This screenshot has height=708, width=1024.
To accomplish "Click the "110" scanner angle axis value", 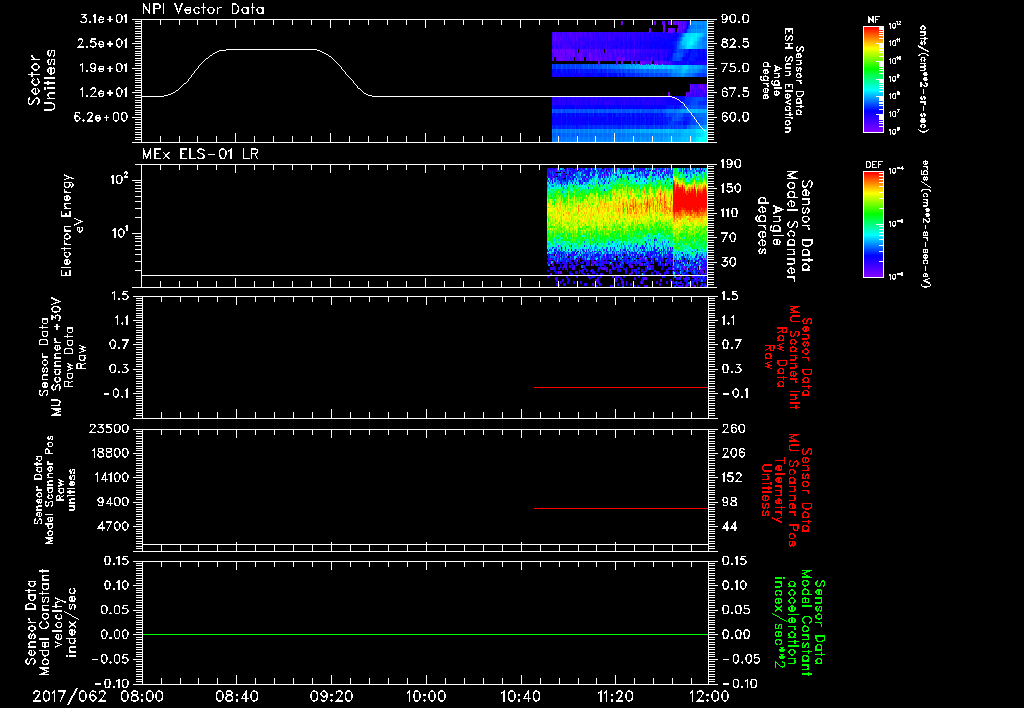I will [x=731, y=213].
